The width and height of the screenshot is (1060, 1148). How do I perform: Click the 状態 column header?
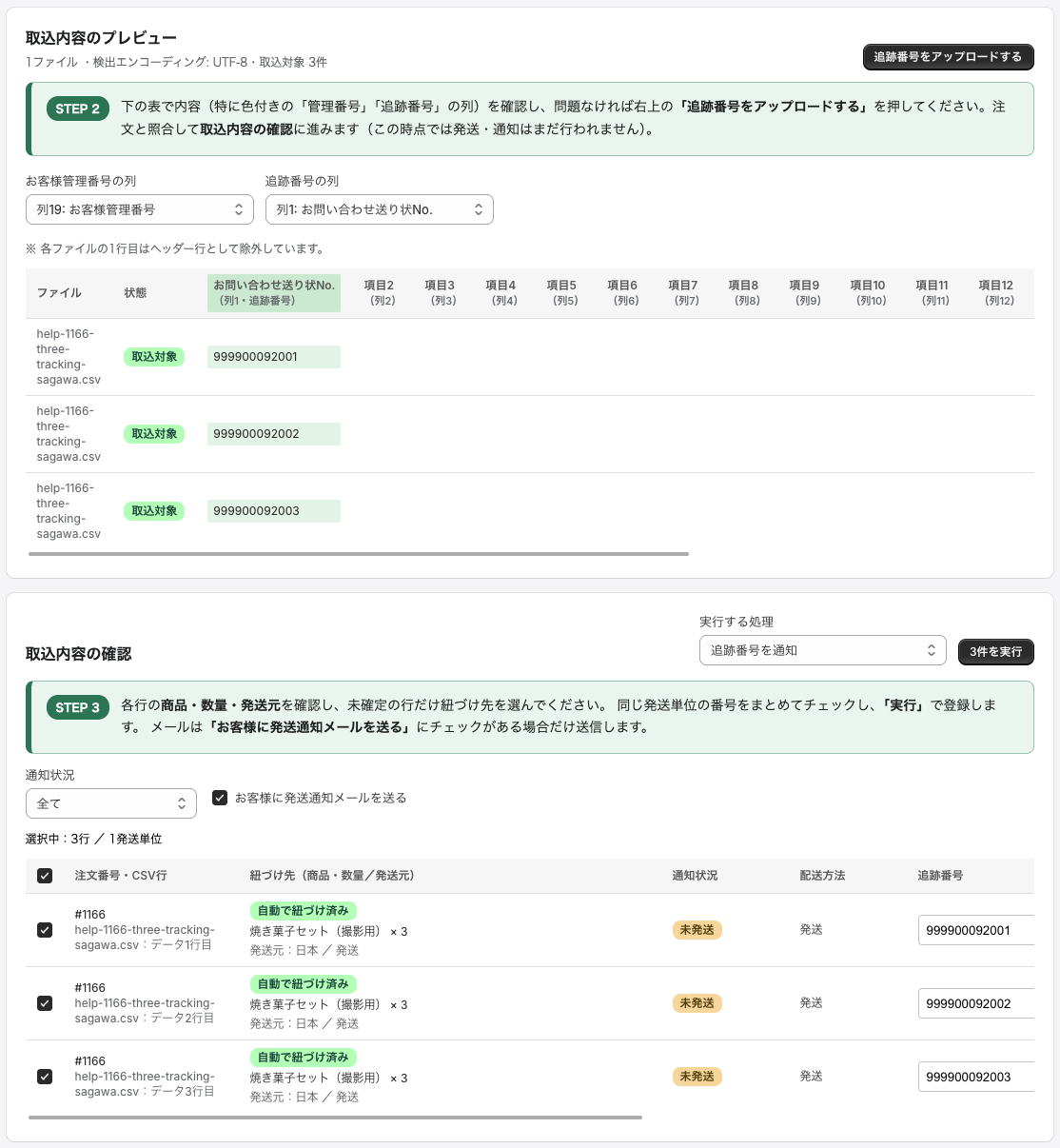click(135, 293)
